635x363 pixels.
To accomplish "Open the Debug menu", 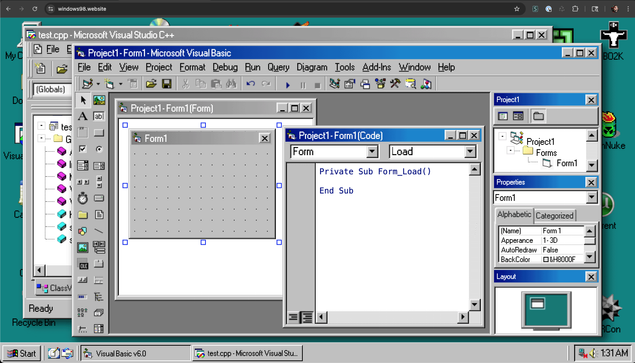I will (x=225, y=67).
